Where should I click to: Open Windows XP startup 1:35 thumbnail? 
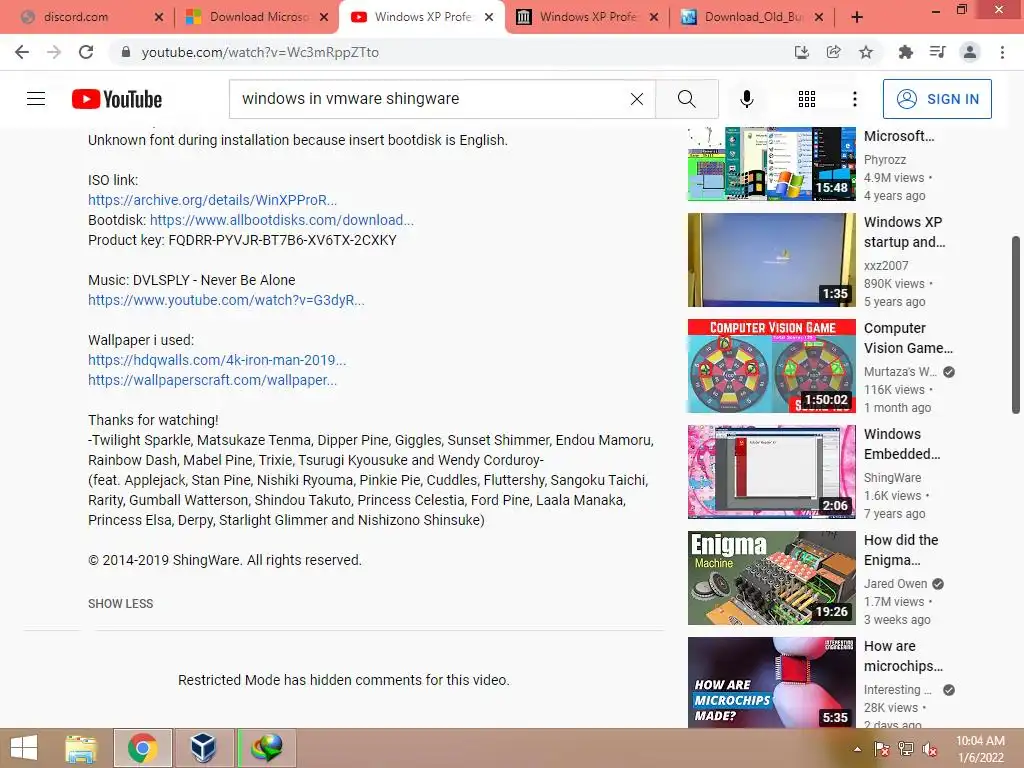[x=771, y=260]
